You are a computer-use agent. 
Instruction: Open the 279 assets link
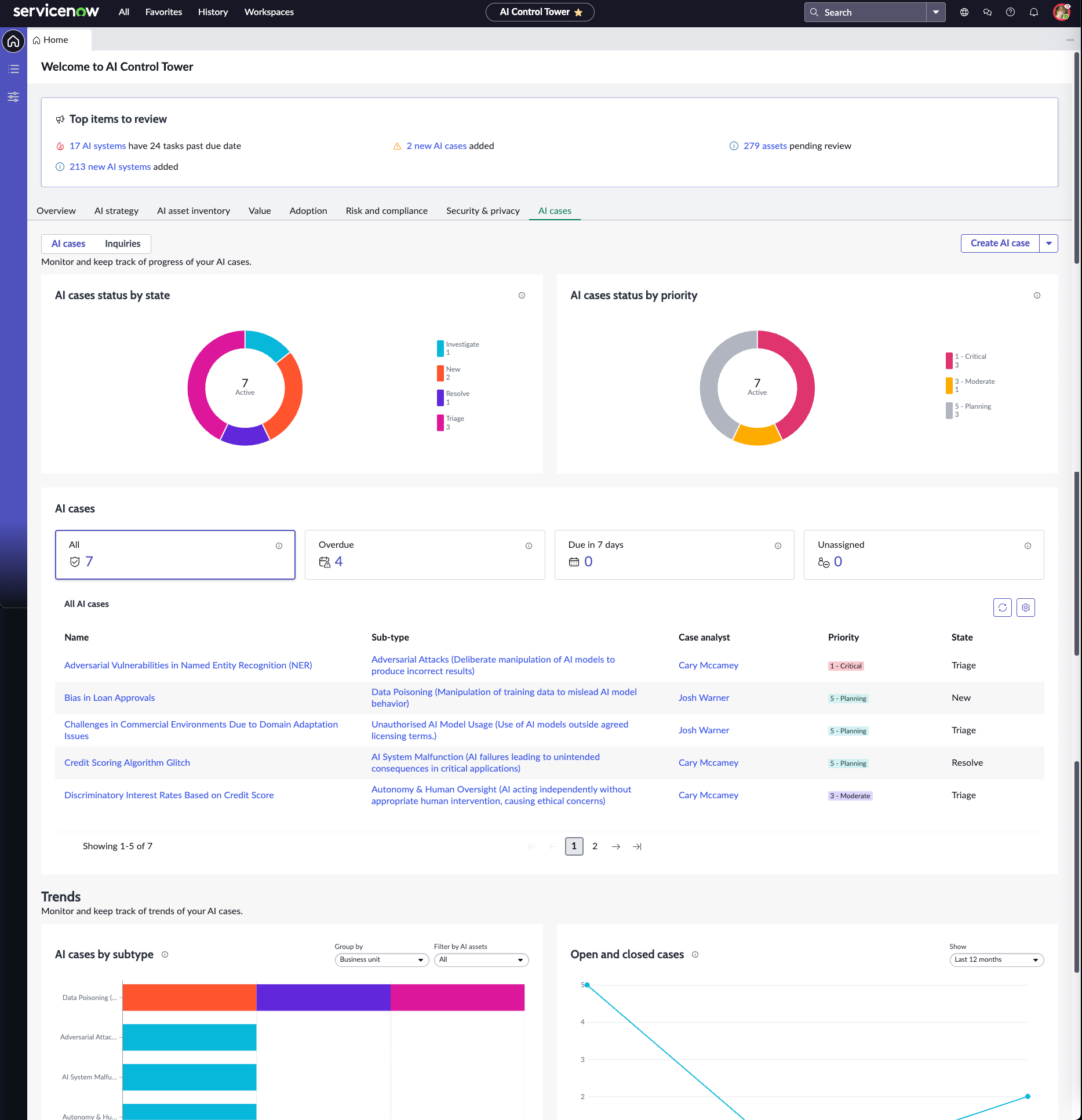pos(765,146)
